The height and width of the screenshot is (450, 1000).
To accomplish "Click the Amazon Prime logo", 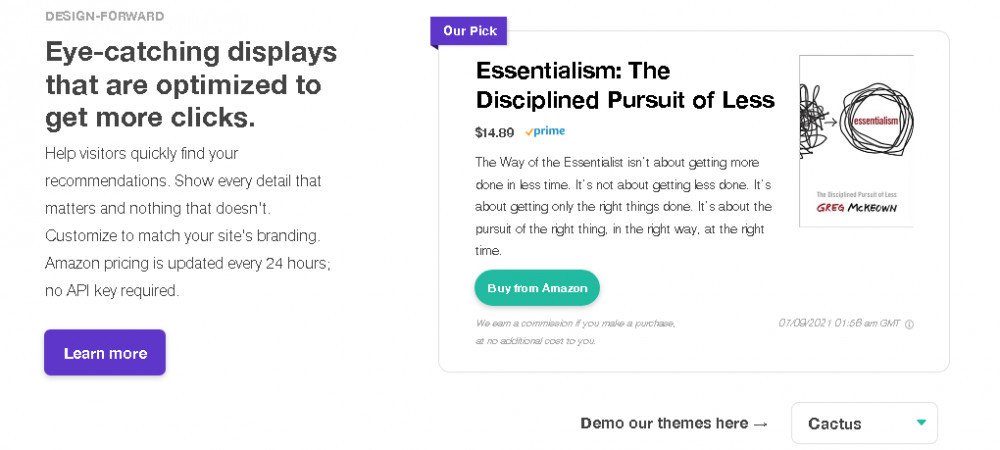I will 545,131.
